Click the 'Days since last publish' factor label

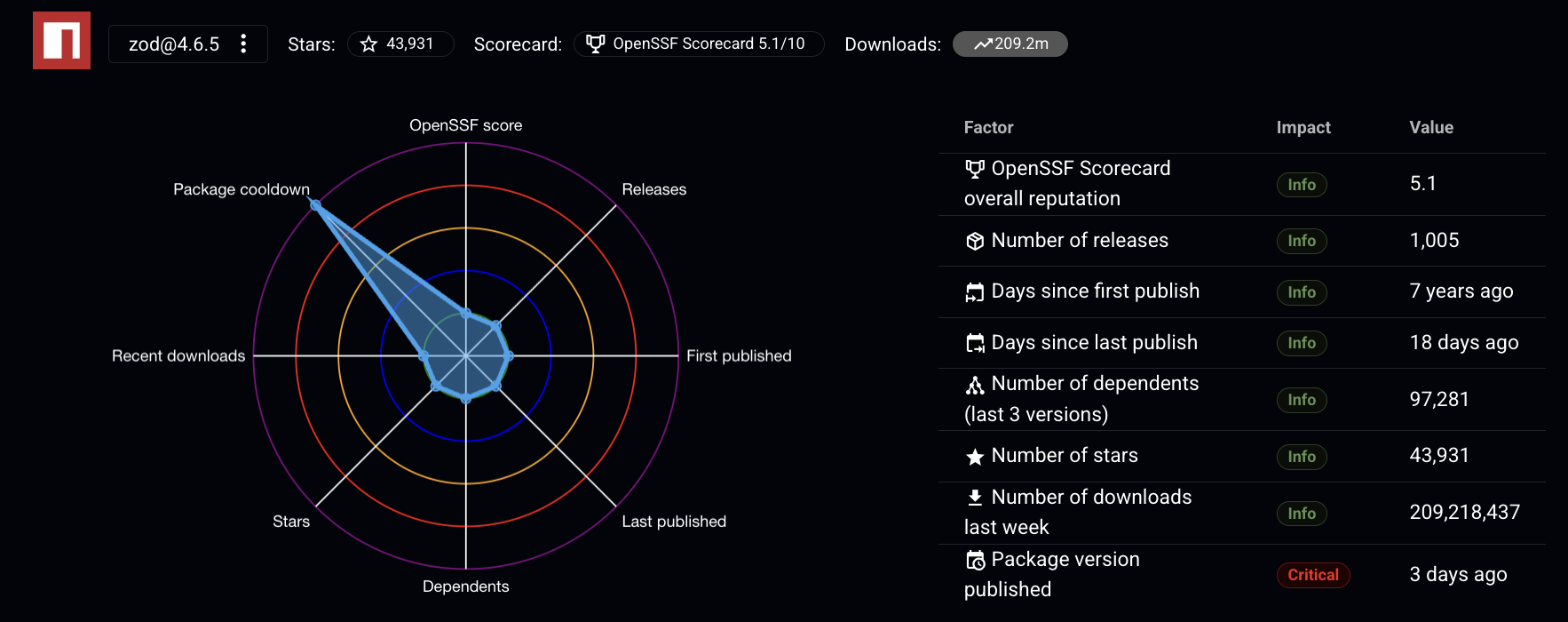(1095, 343)
